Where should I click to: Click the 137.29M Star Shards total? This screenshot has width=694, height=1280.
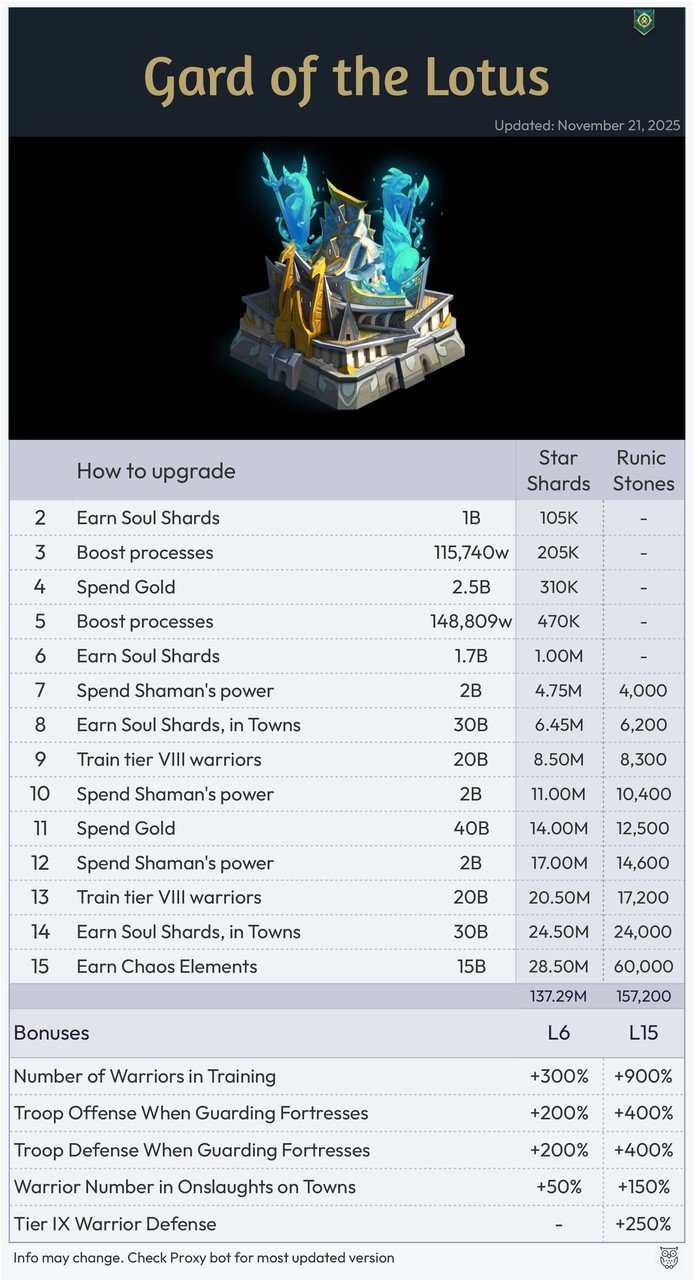pos(558,997)
